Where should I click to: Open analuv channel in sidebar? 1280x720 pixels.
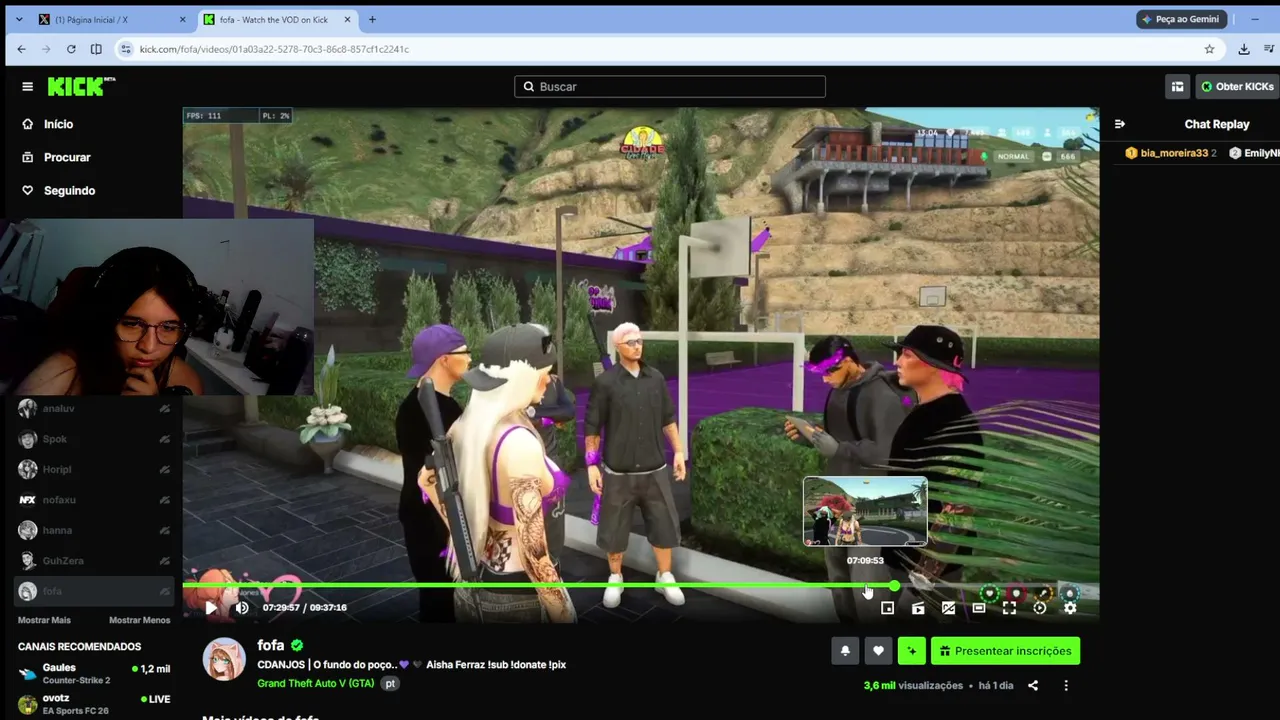pyautogui.click(x=95, y=408)
